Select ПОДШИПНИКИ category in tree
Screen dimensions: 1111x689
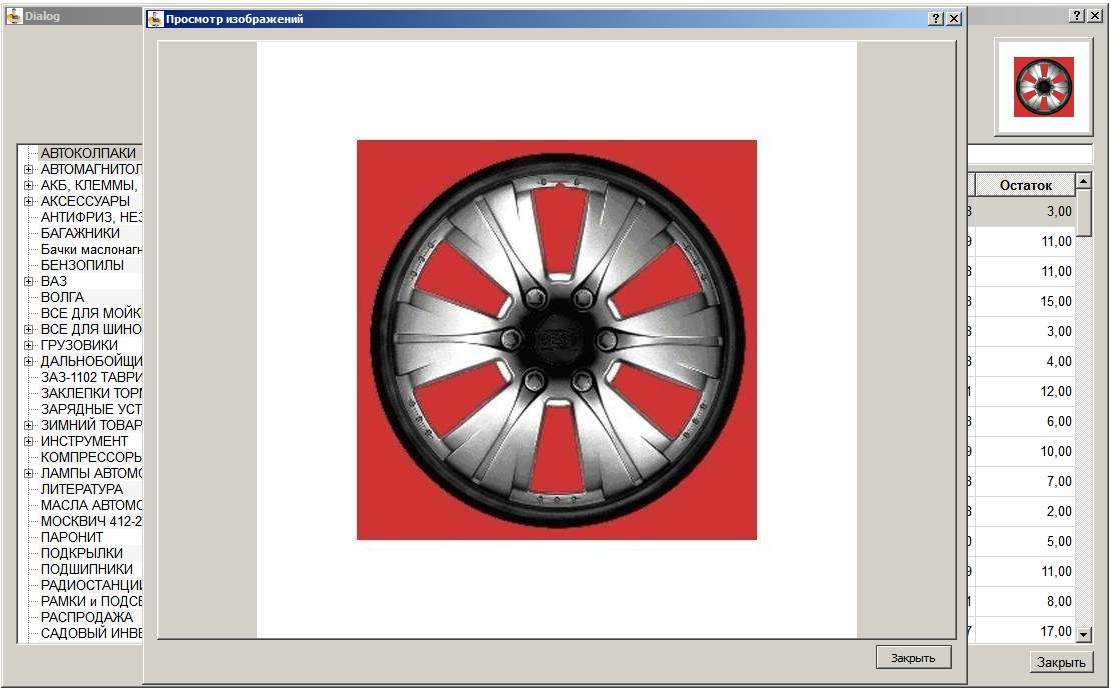86,569
